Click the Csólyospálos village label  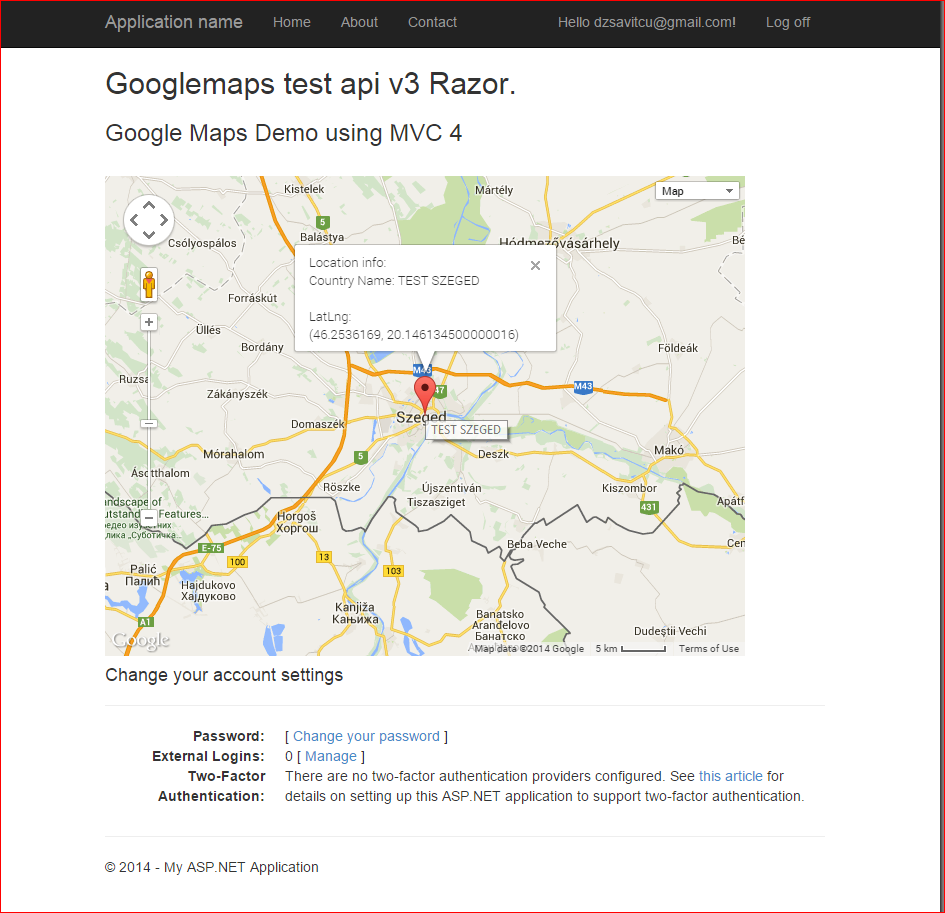click(202, 243)
